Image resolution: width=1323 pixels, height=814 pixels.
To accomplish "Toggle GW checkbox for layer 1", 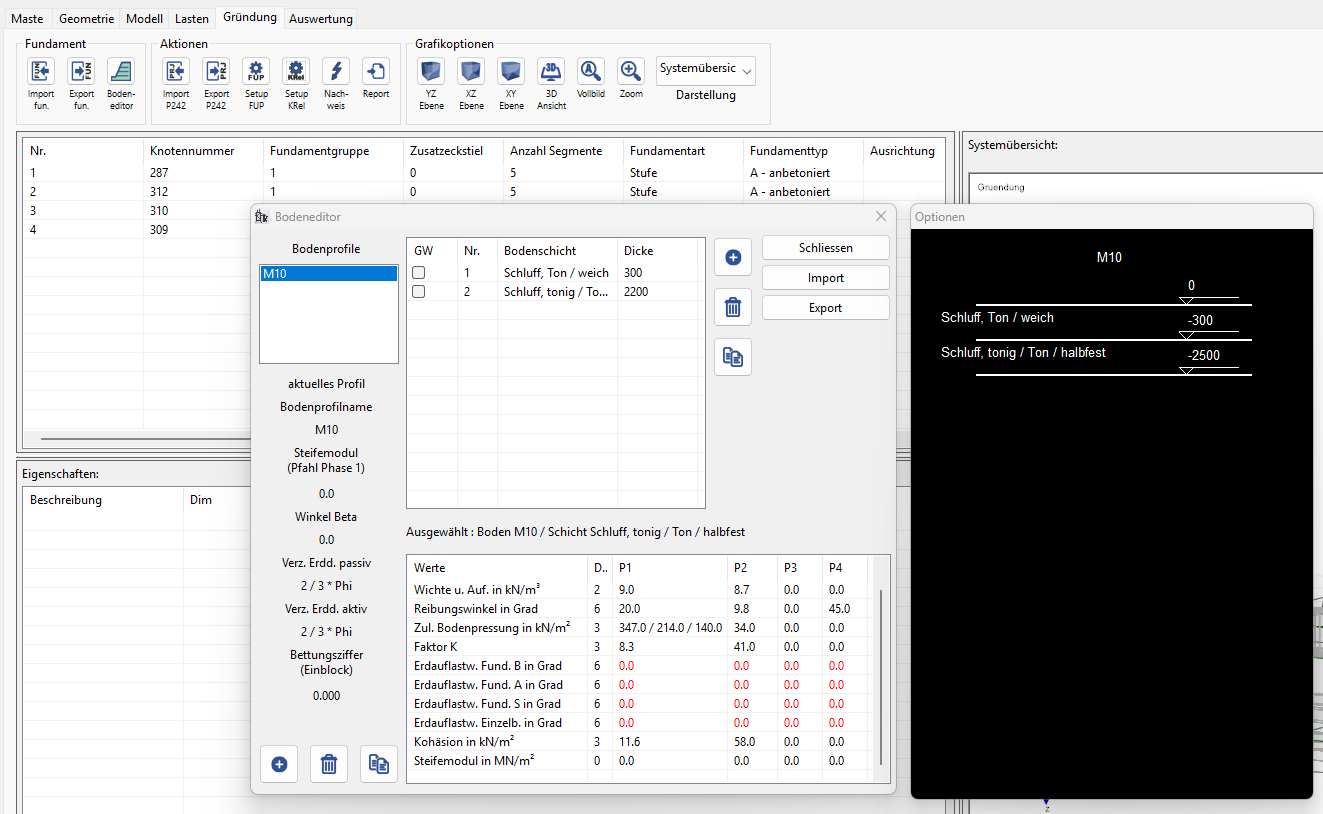I will click(419, 273).
